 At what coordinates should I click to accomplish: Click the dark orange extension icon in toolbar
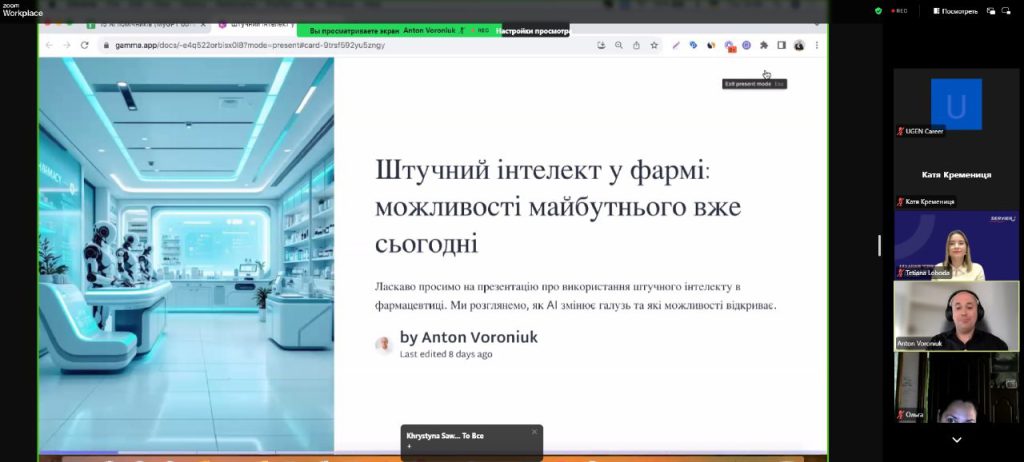point(711,45)
